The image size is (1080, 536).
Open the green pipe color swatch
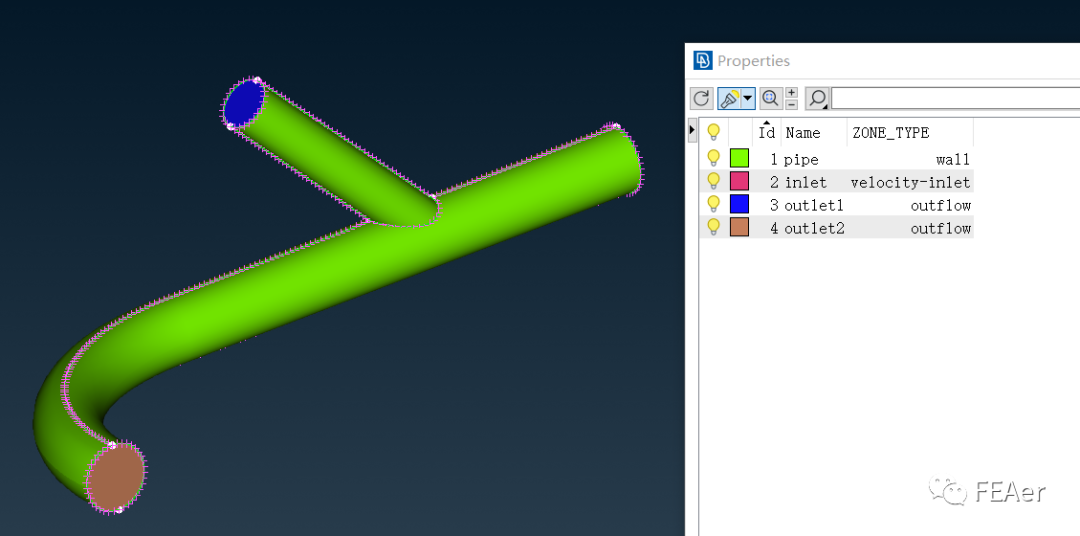pyautogui.click(x=739, y=158)
